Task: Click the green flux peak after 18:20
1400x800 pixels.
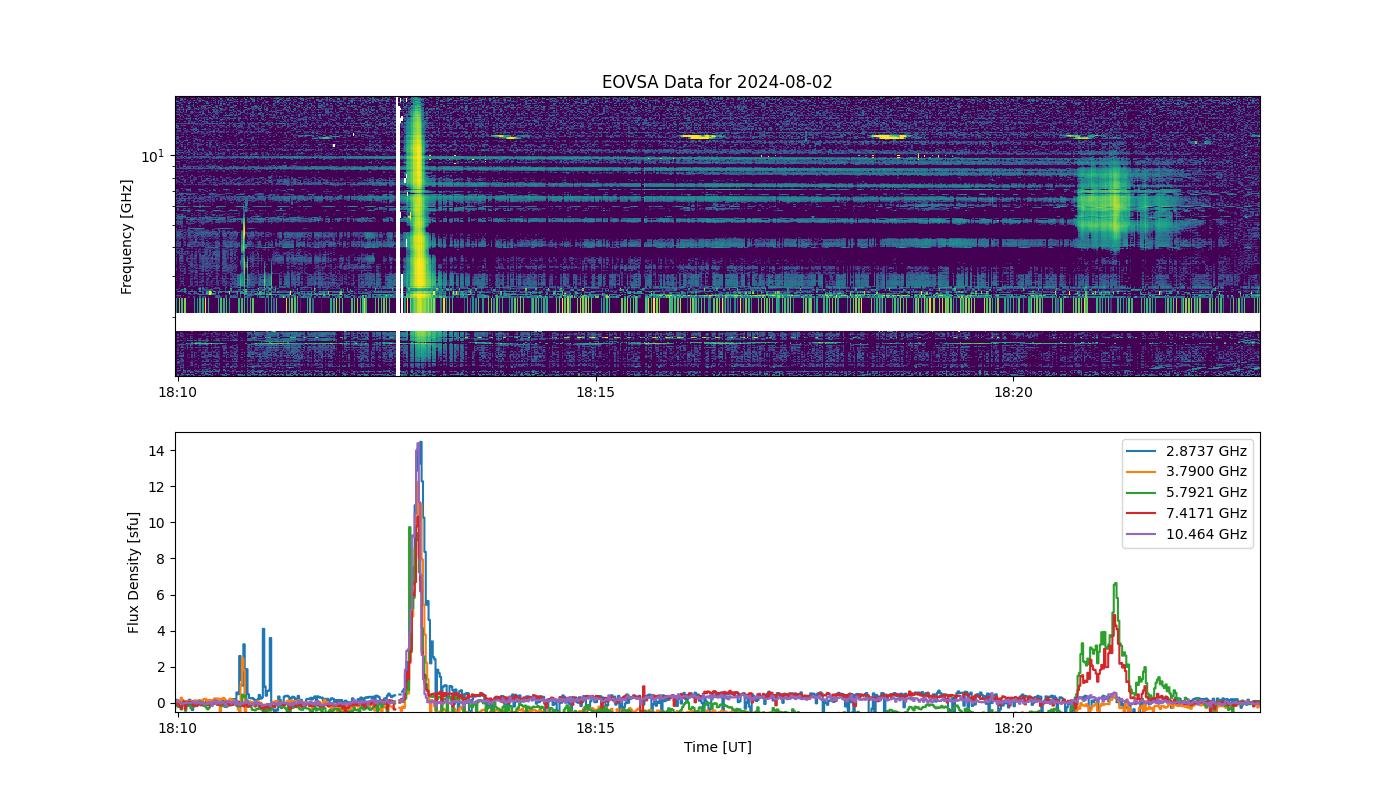Action: click(x=1114, y=585)
